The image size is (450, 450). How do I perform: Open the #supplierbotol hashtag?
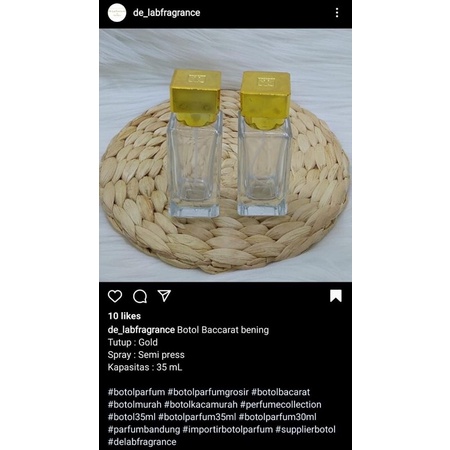coord(305,429)
